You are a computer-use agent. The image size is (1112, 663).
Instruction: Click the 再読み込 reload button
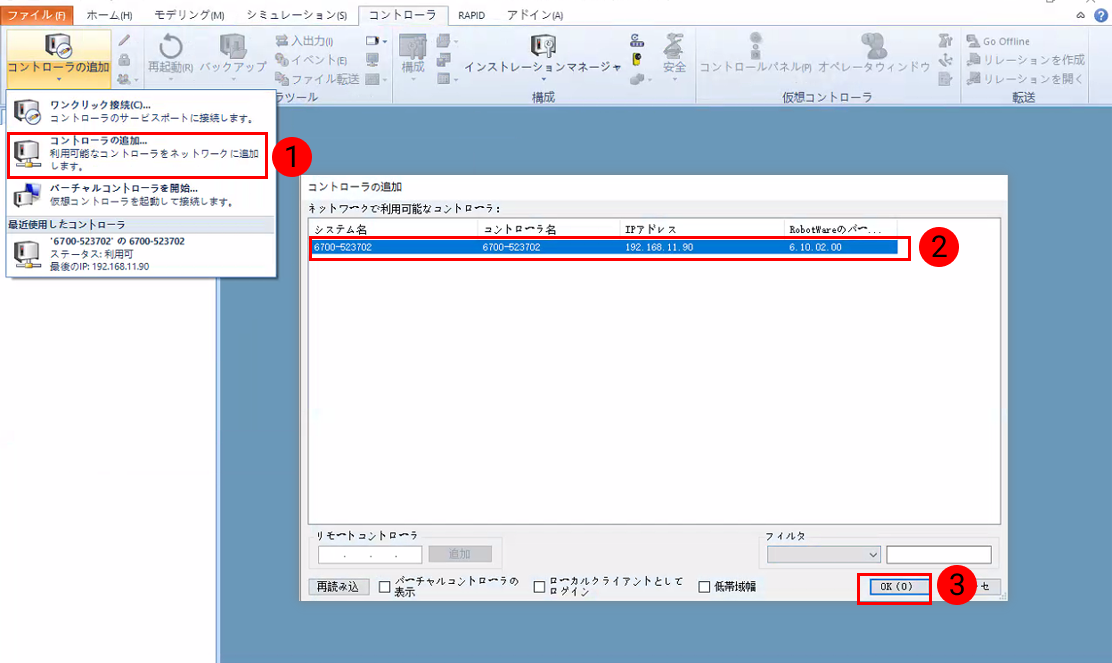338,586
